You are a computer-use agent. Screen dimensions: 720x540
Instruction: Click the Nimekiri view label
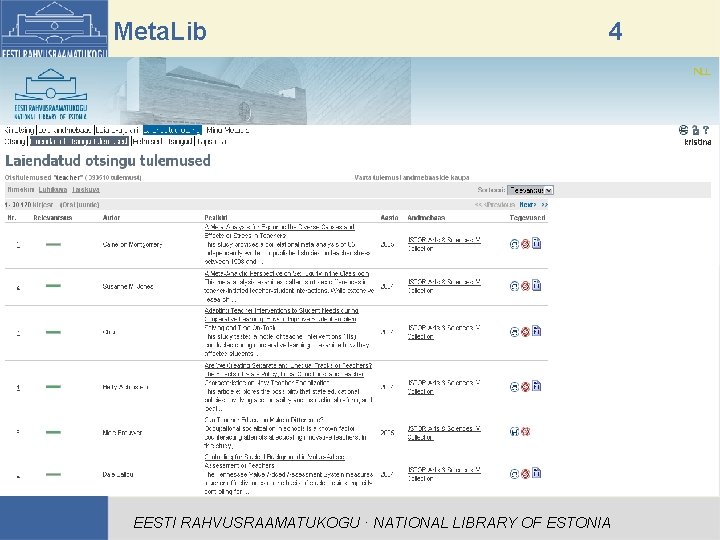[x=21, y=190]
